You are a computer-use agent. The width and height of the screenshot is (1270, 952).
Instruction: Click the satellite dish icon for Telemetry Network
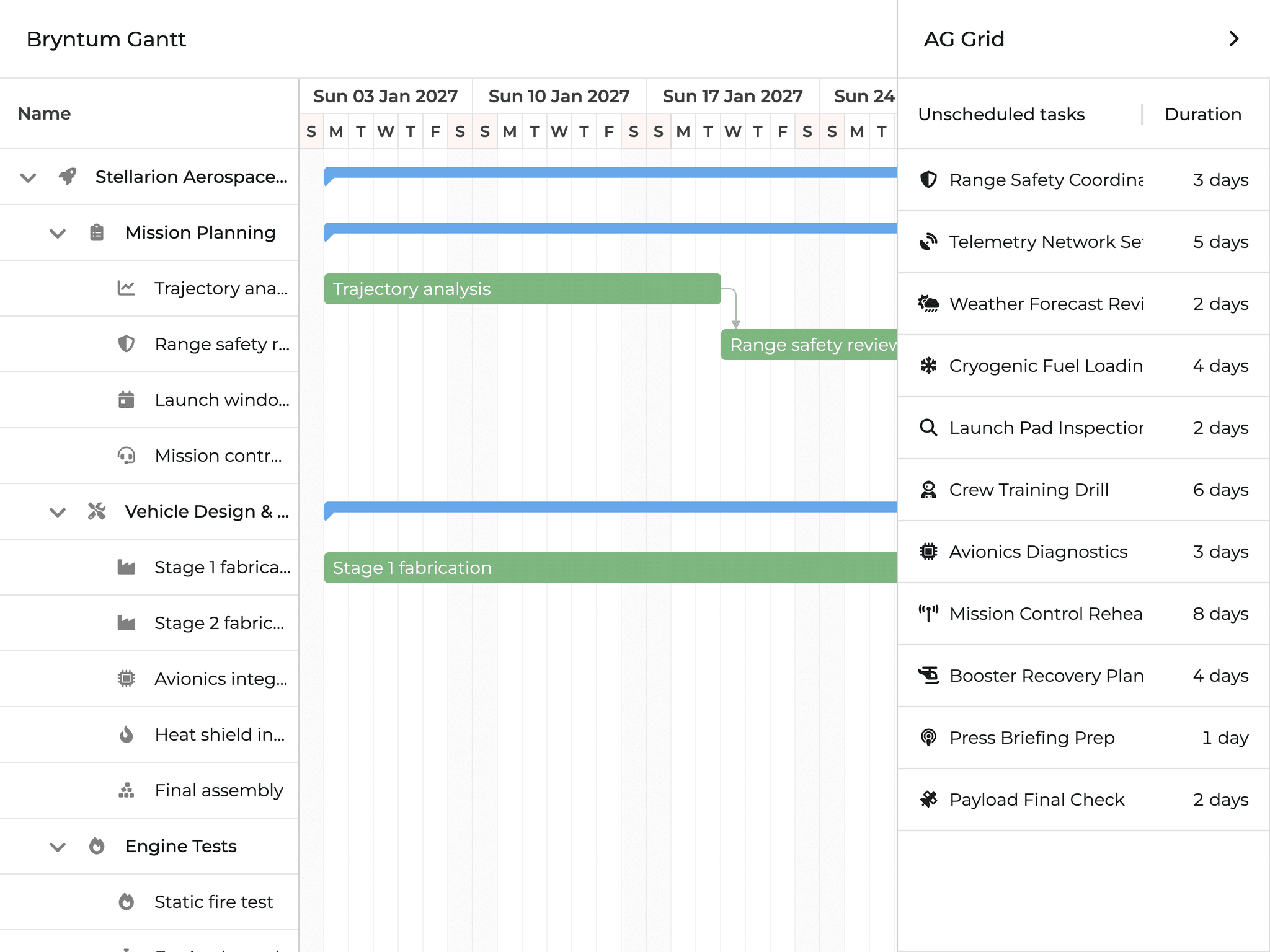(928, 242)
